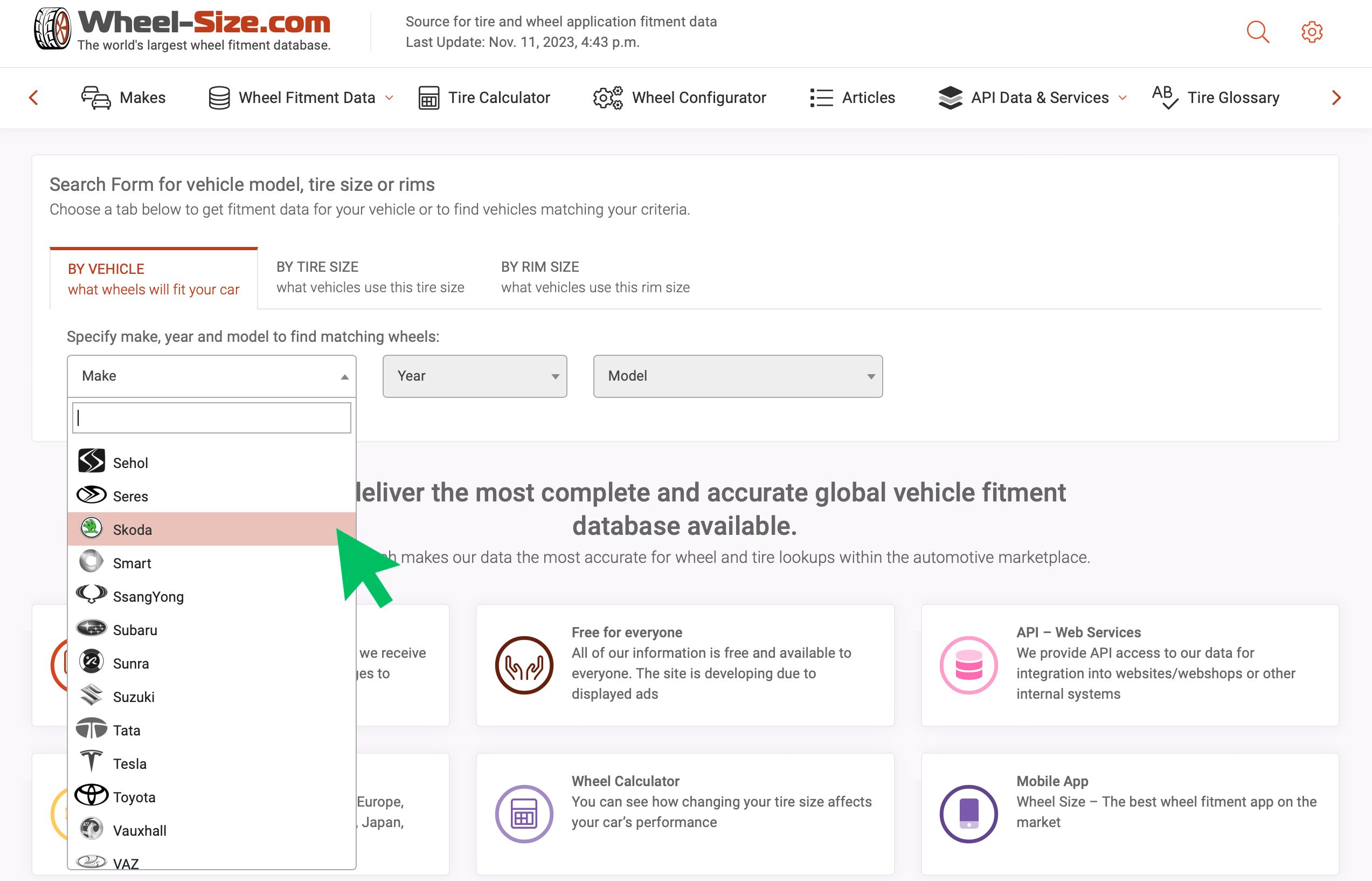The height and width of the screenshot is (881, 1372).
Task: Open the Free for everyone heading
Action: click(627, 632)
